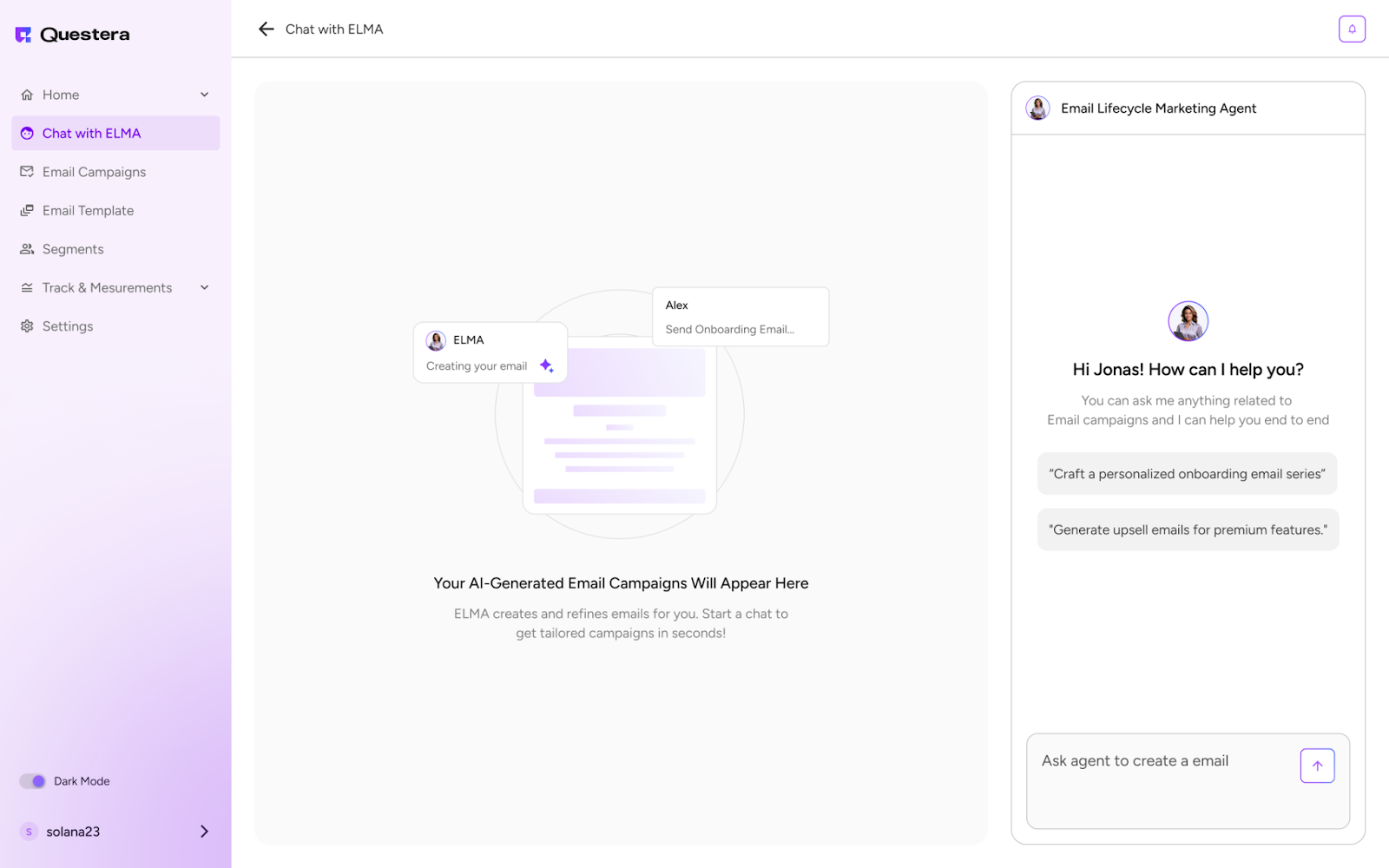Expand Track & Mesurements chevron
Viewport: 1389px width, 868px height.
click(205, 288)
